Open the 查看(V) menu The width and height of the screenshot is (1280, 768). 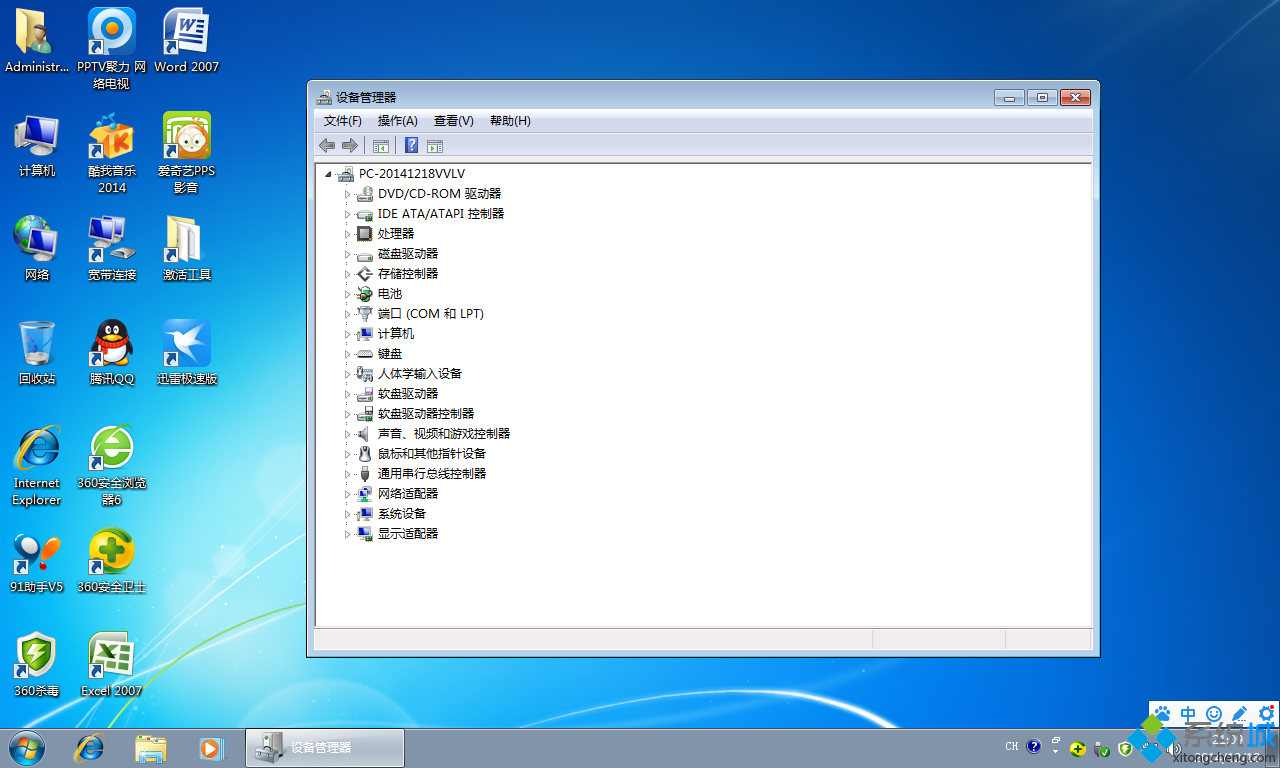(x=453, y=121)
